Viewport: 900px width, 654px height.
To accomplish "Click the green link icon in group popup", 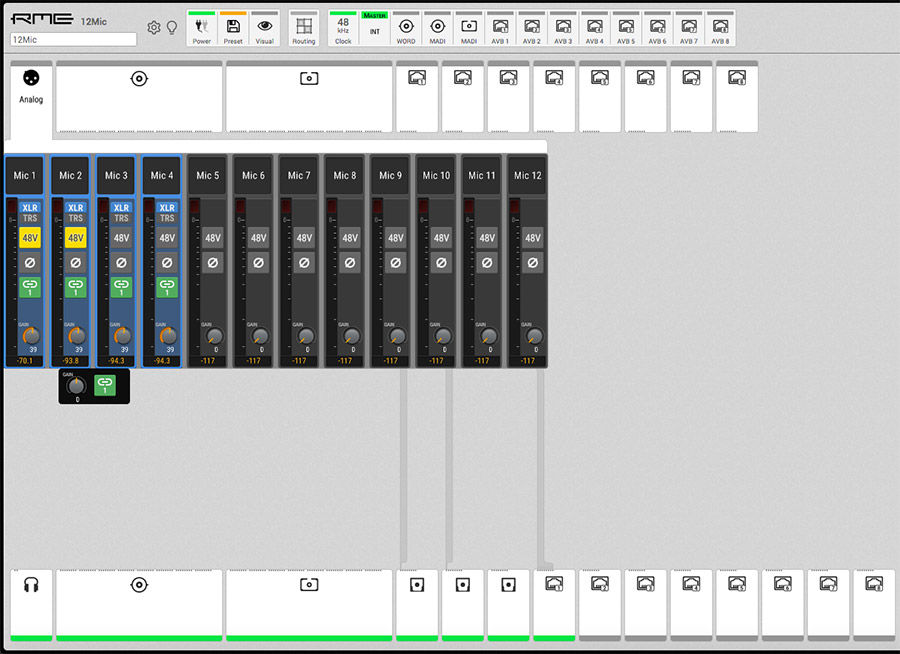I will pyautogui.click(x=104, y=385).
